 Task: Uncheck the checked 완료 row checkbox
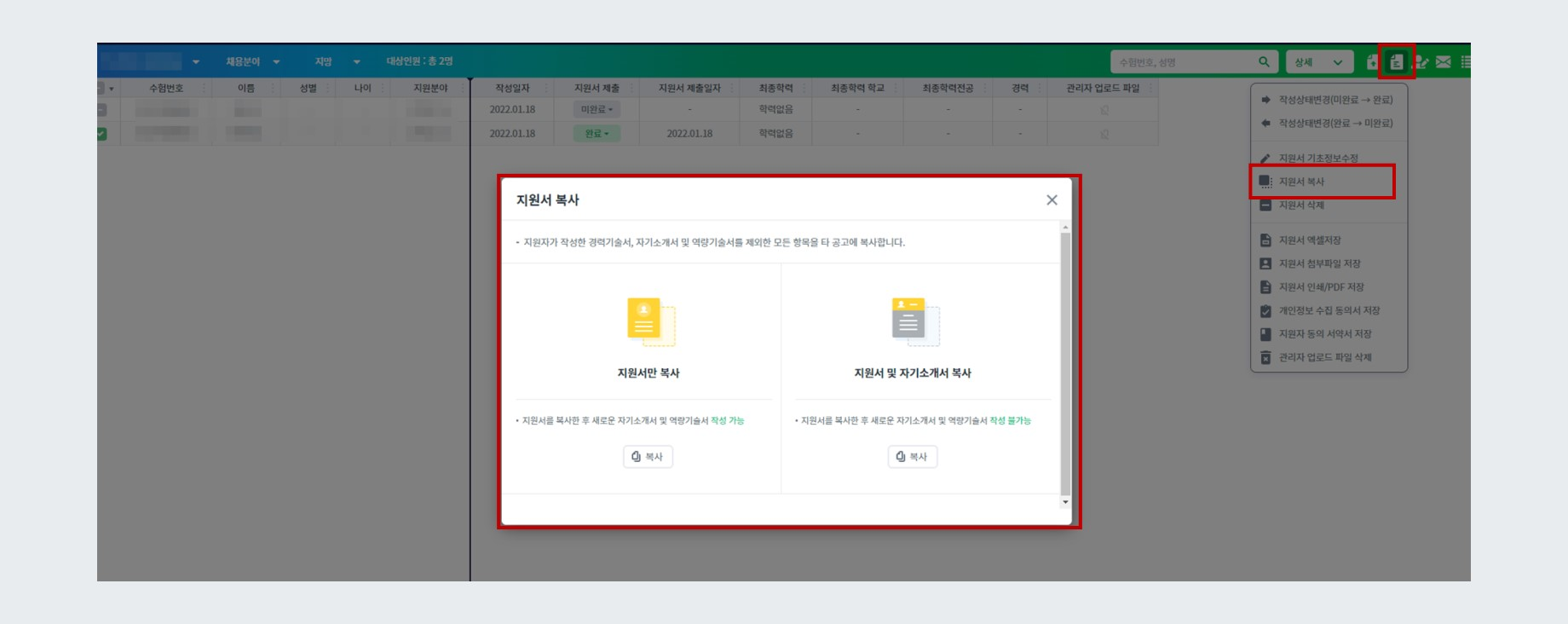(101, 134)
